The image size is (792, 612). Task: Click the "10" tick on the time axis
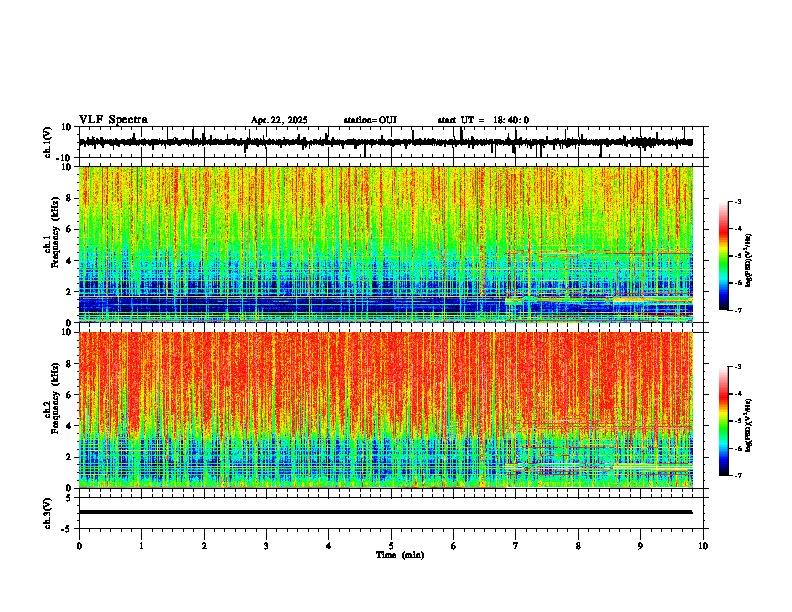pyautogui.click(x=703, y=546)
